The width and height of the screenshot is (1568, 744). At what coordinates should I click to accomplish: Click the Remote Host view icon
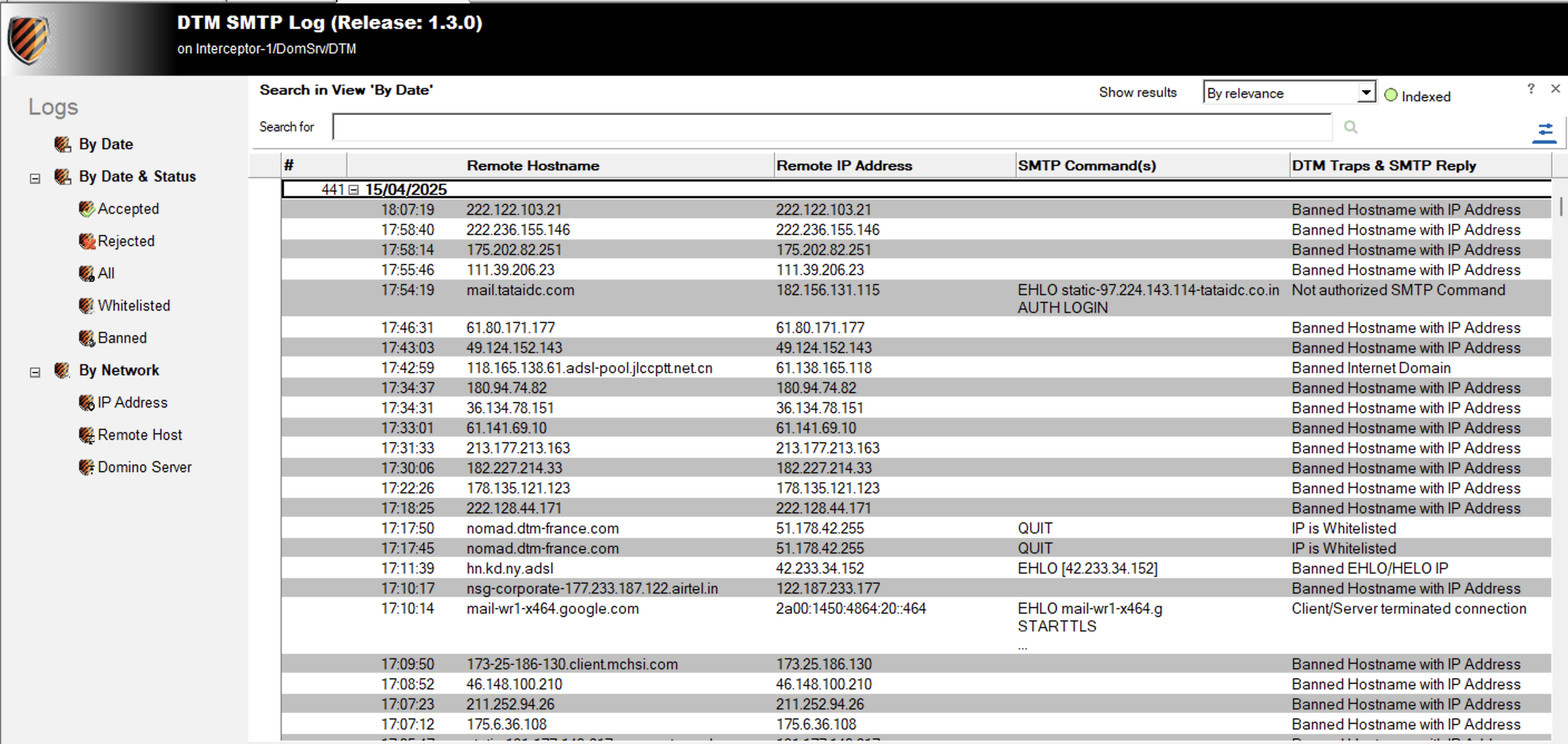pos(86,435)
